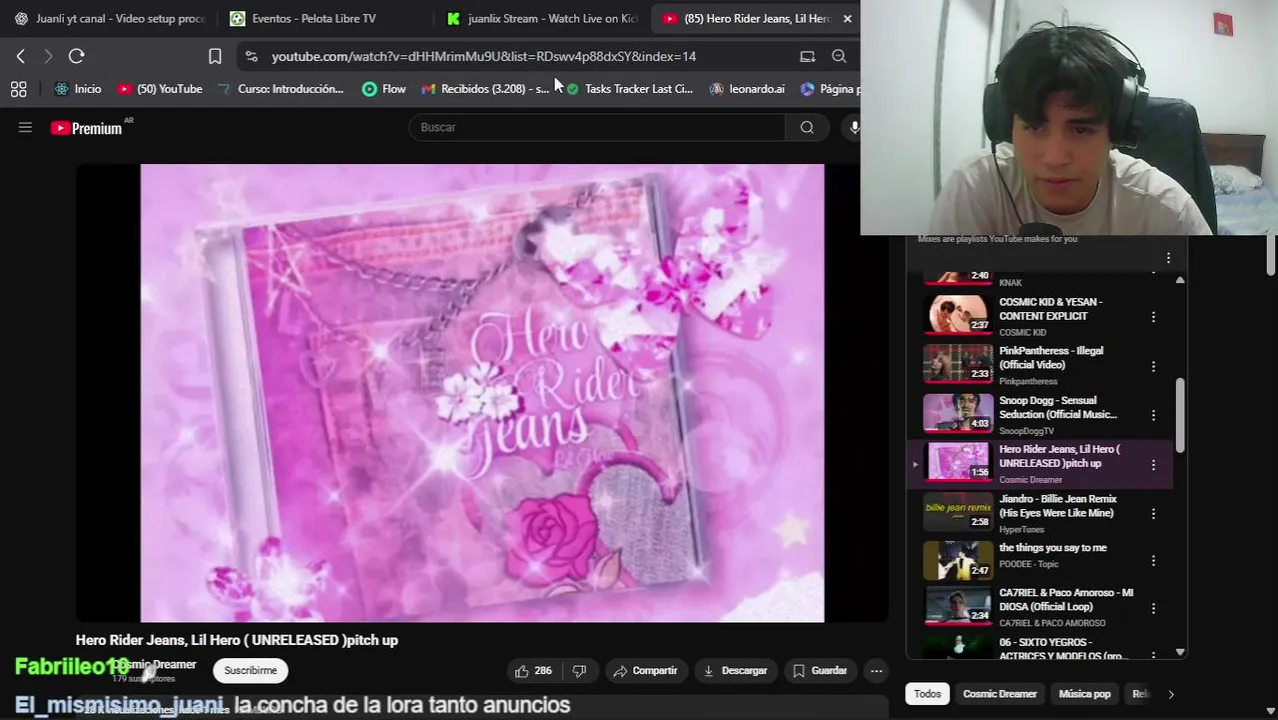This screenshot has width=1278, height=720.
Task: Play CA7RIEL & Paco Amoroso MI DIOSA thumbnail
Action: (958, 606)
